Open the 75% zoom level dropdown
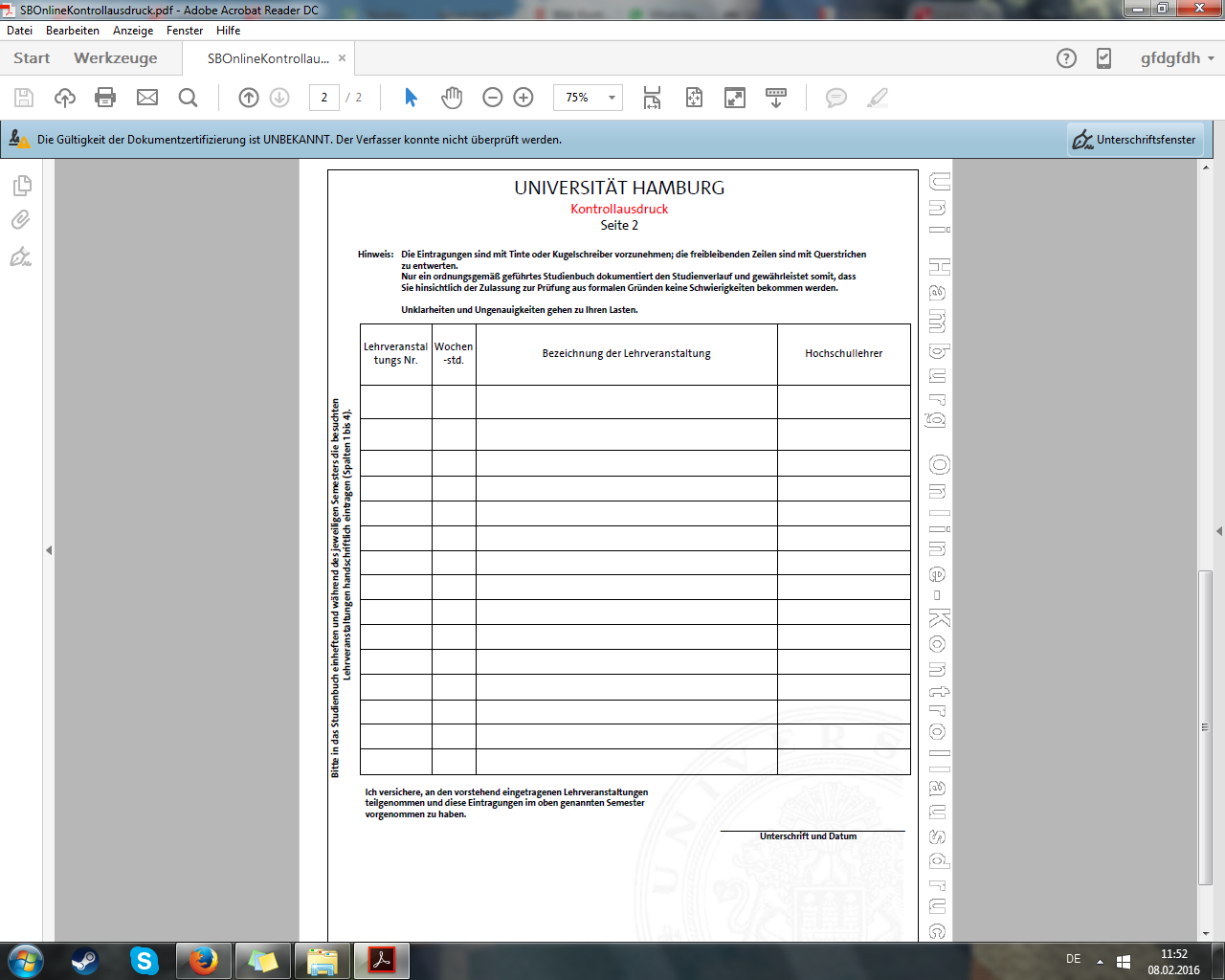This screenshot has width=1225, height=980. pyautogui.click(x=612, y=98)
